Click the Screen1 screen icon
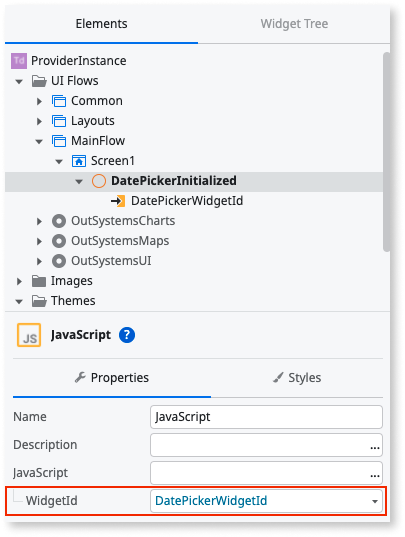 pyautogui.click(x=79, y=161)
